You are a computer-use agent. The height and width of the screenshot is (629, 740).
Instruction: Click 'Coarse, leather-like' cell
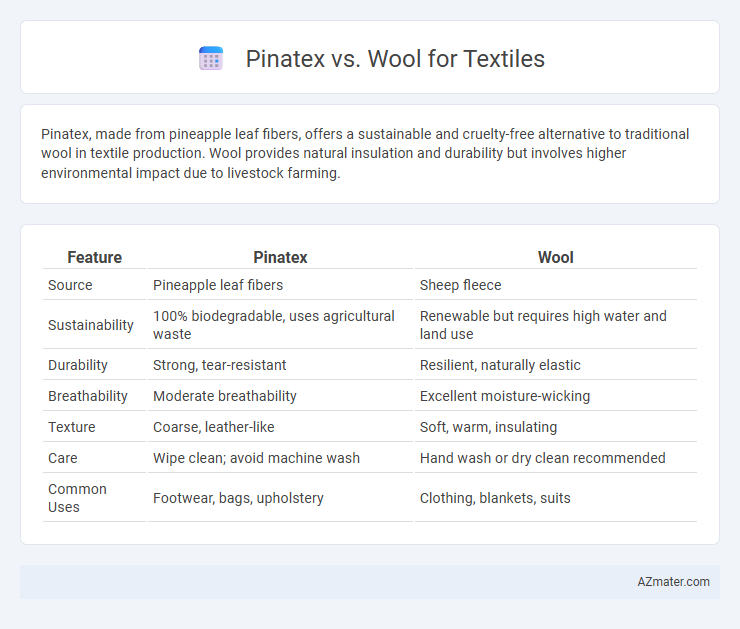[x=214, y=427]
